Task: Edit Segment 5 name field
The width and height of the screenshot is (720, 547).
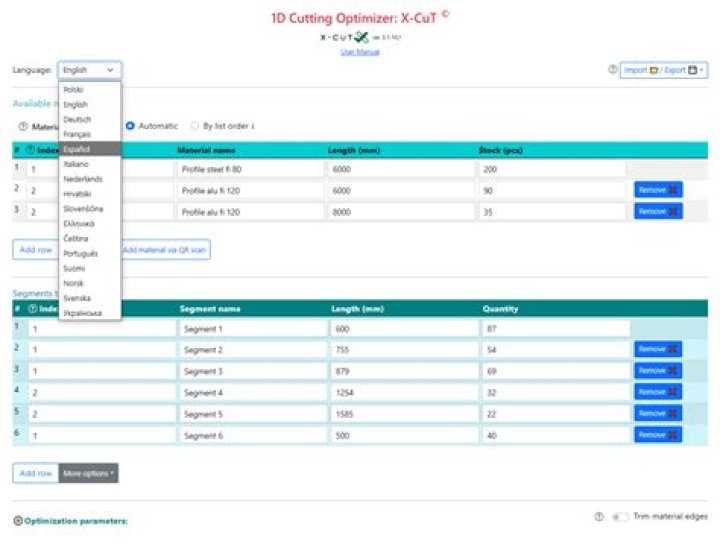Action: (x=253, y=414)
